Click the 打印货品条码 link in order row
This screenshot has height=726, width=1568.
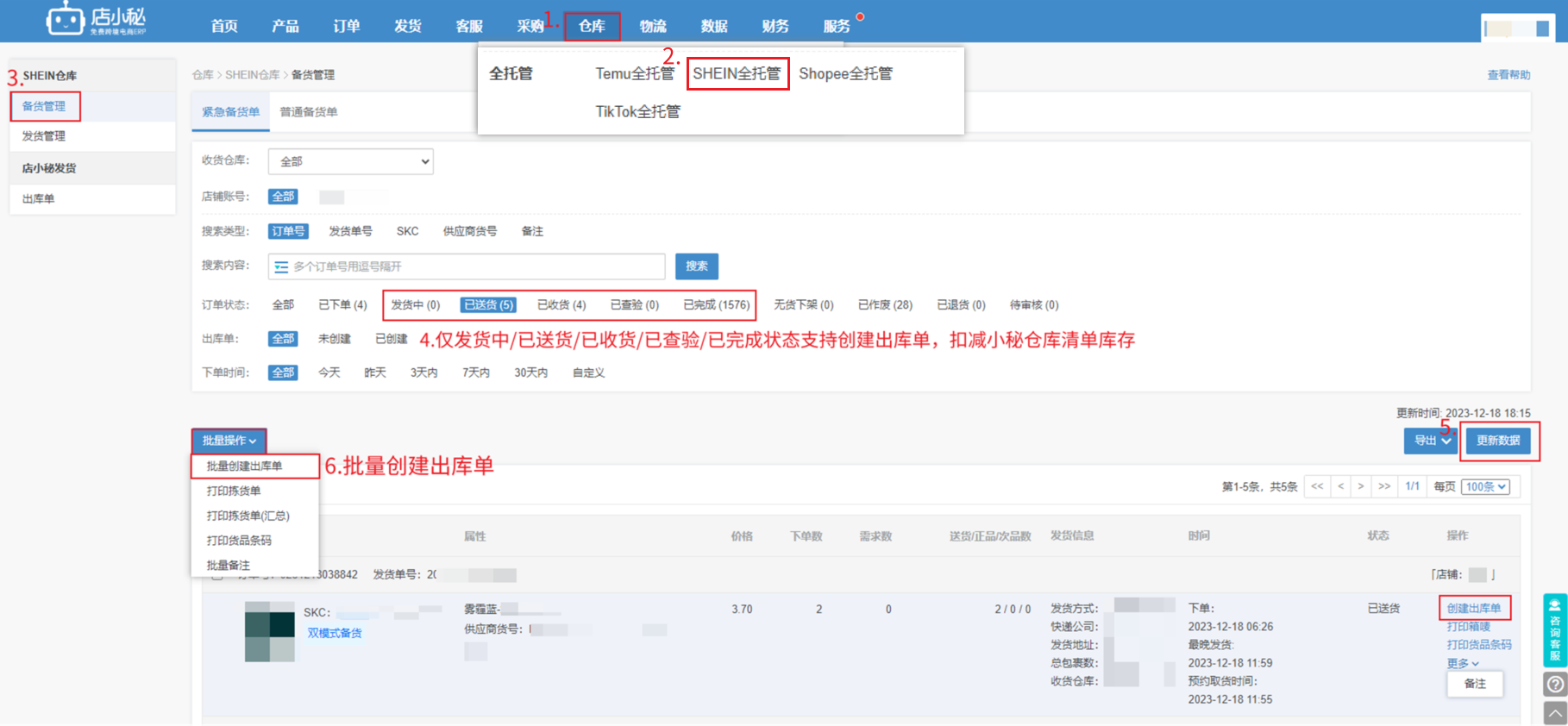coord(1479,645)
